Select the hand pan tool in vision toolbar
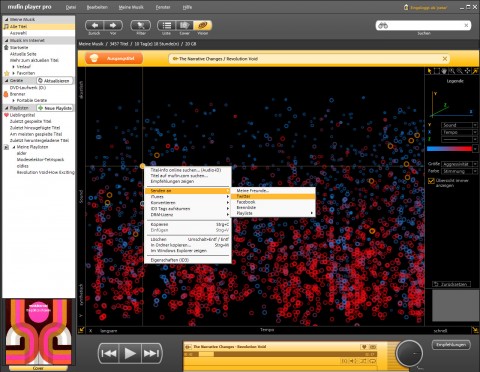Image resolution: width=480 pixels, height=372 pixels. [444, 71]
